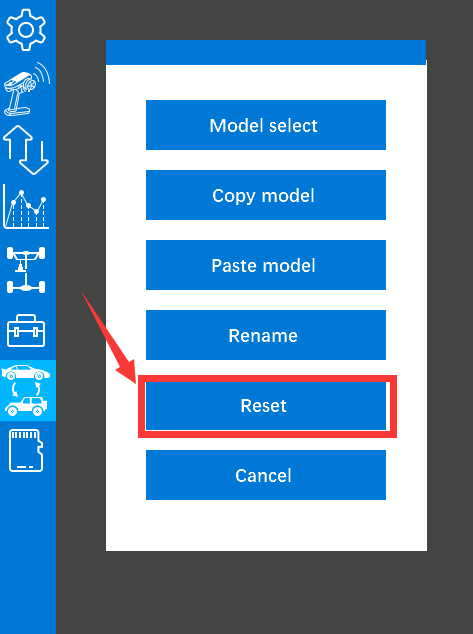
Task: Open the up and down arrows icon
Action: 26,150
